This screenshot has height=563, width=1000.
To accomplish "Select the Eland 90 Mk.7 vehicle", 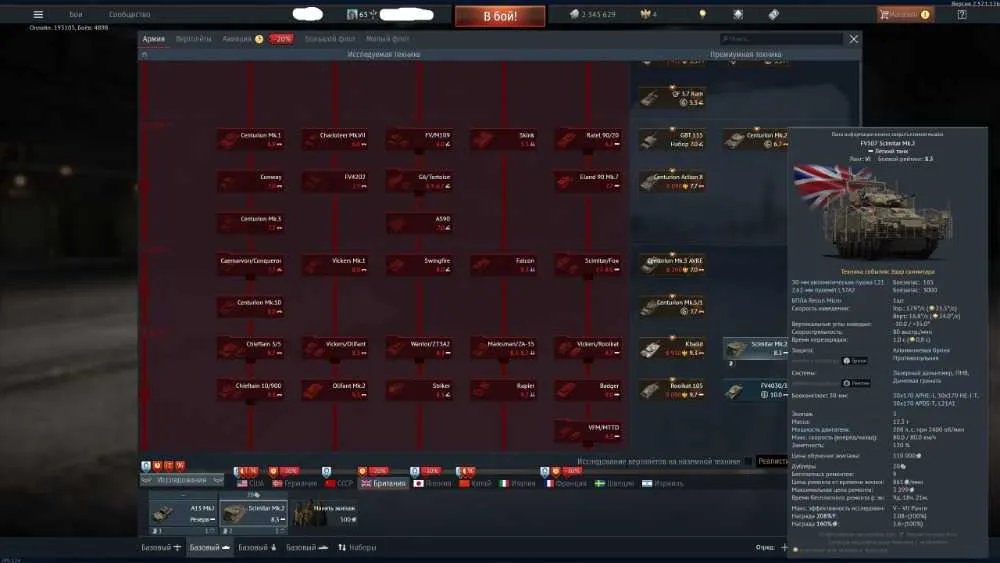I will coord(588,181).
